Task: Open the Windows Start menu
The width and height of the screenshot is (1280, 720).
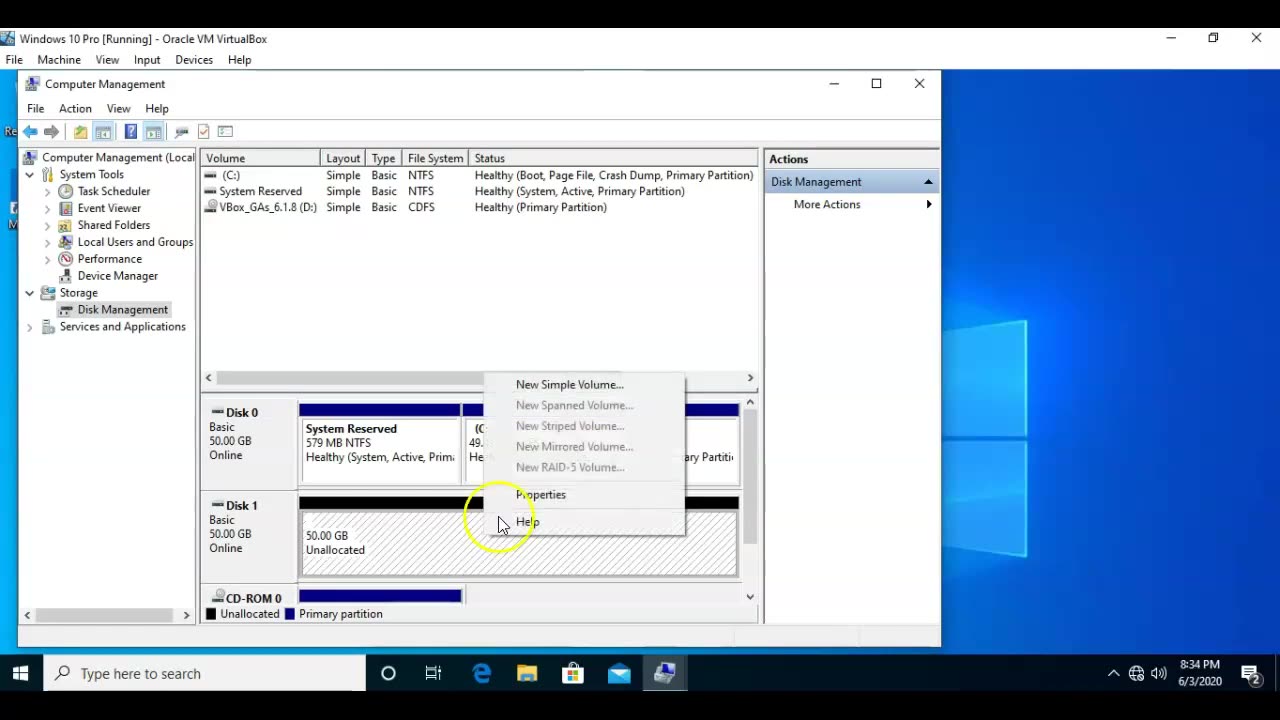Action: click(21, 673)
